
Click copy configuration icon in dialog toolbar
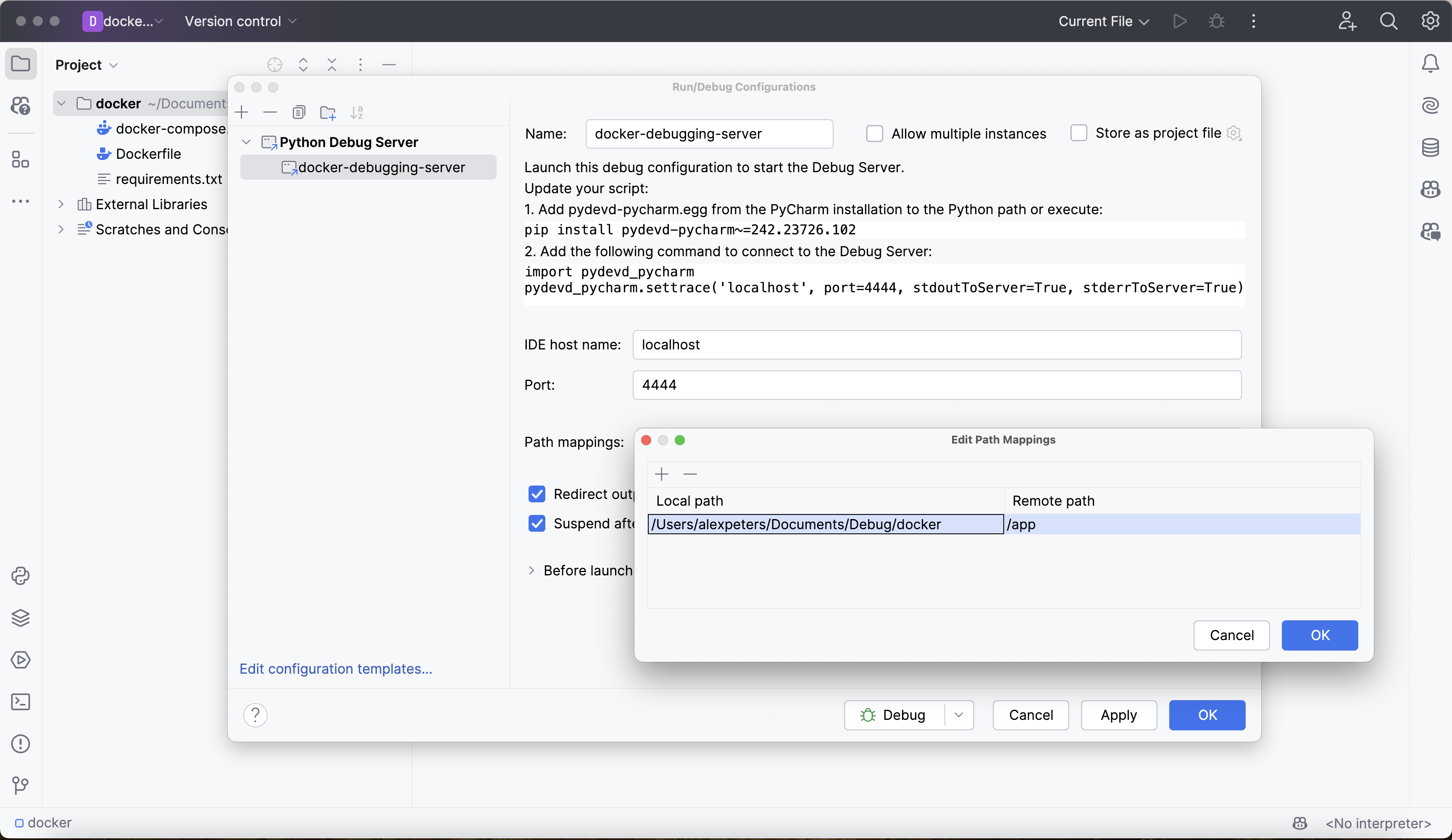(x=298, y=112)
